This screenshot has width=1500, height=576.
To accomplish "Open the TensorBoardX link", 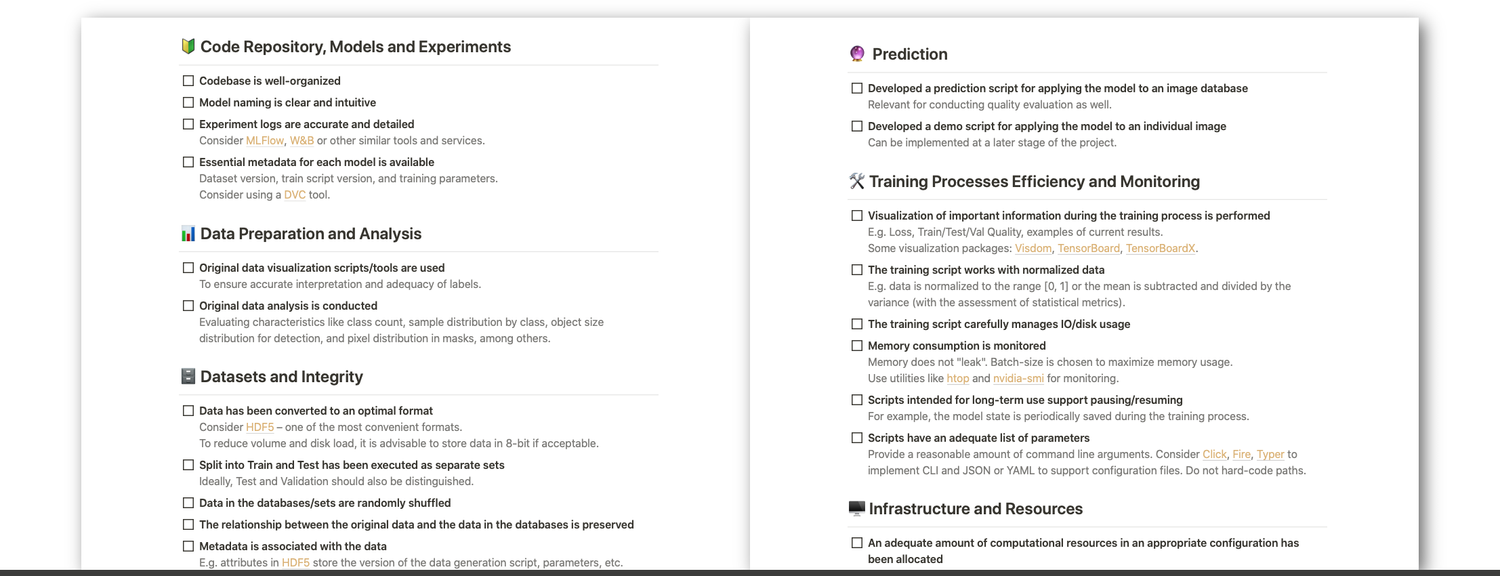I will pyautogui.click(x=1161, y=249).
